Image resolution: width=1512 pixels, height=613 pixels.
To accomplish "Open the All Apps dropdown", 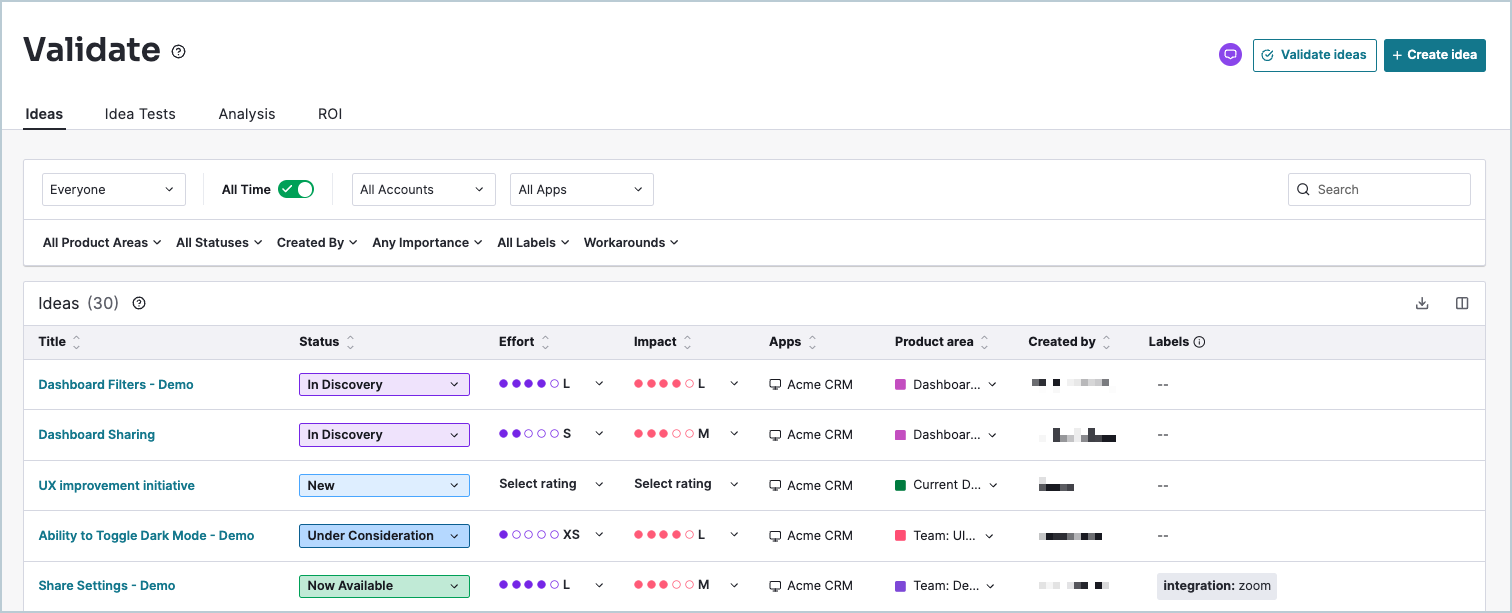I will click(x=582, y=190).
